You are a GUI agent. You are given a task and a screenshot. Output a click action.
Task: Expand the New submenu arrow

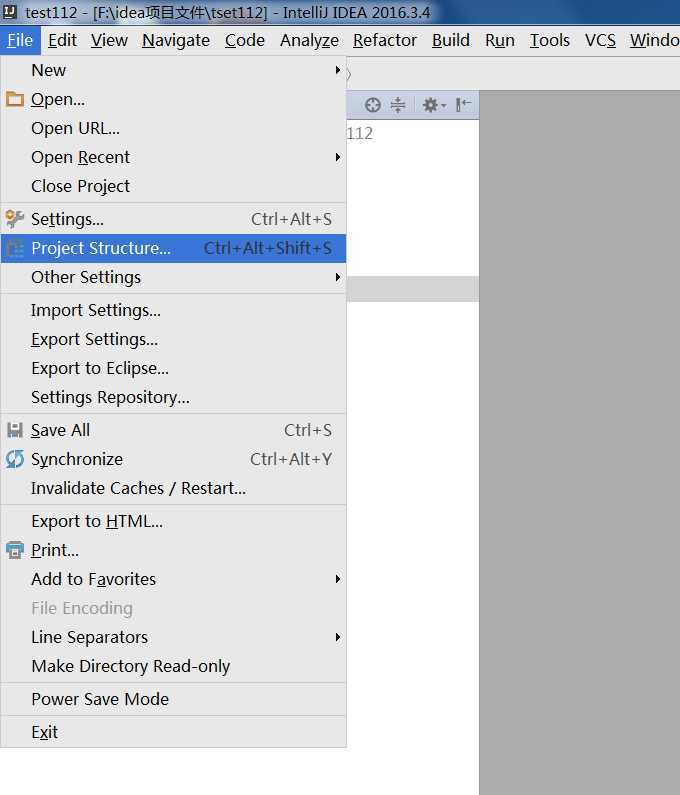338,70
